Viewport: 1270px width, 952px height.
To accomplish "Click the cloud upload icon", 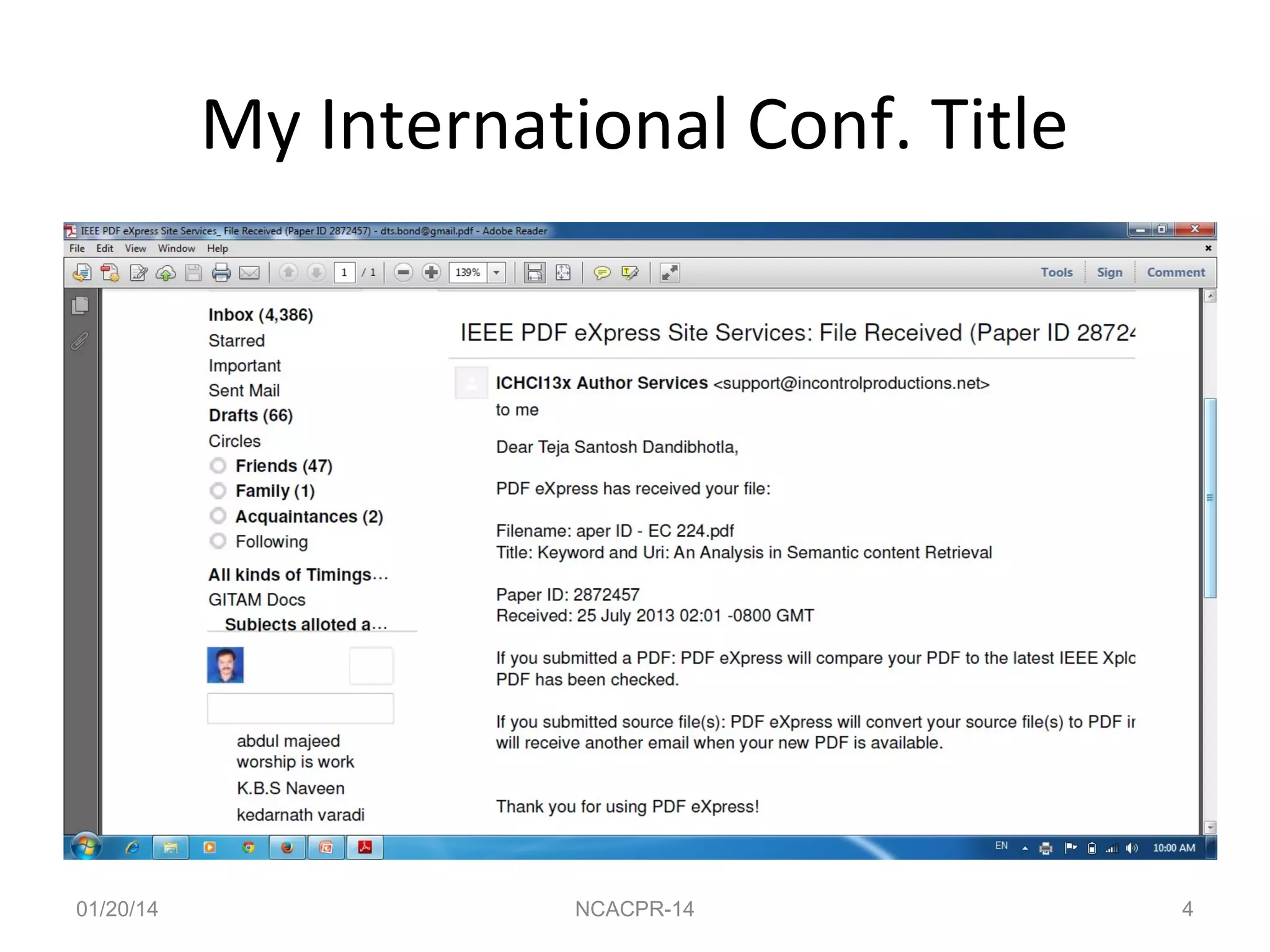I will (166, 273).
